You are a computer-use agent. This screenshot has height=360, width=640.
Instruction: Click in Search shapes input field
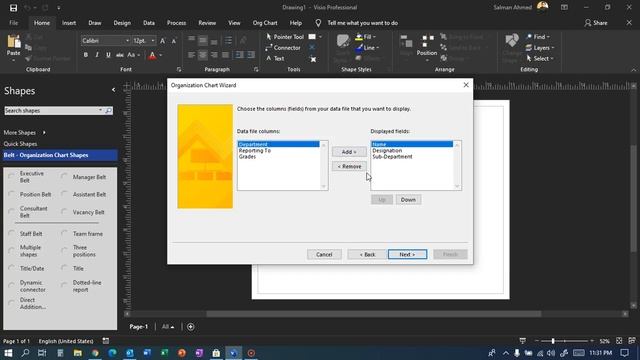point(51,111)
